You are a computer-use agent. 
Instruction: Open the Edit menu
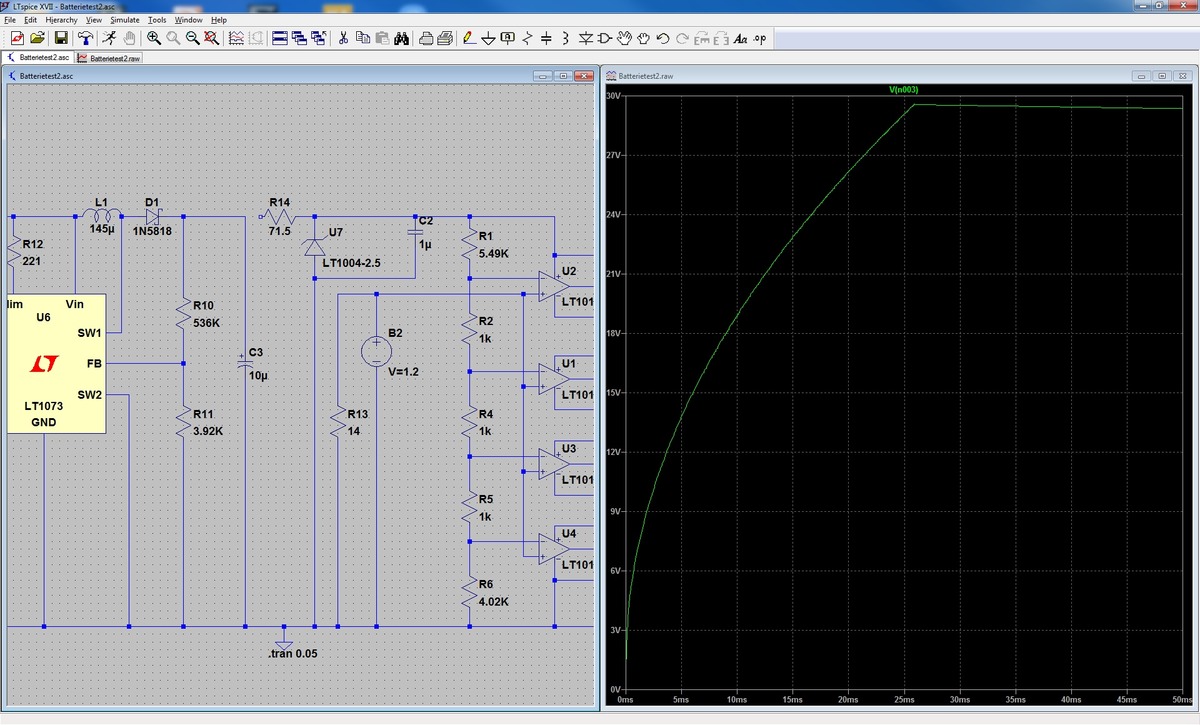pos(31,20)
